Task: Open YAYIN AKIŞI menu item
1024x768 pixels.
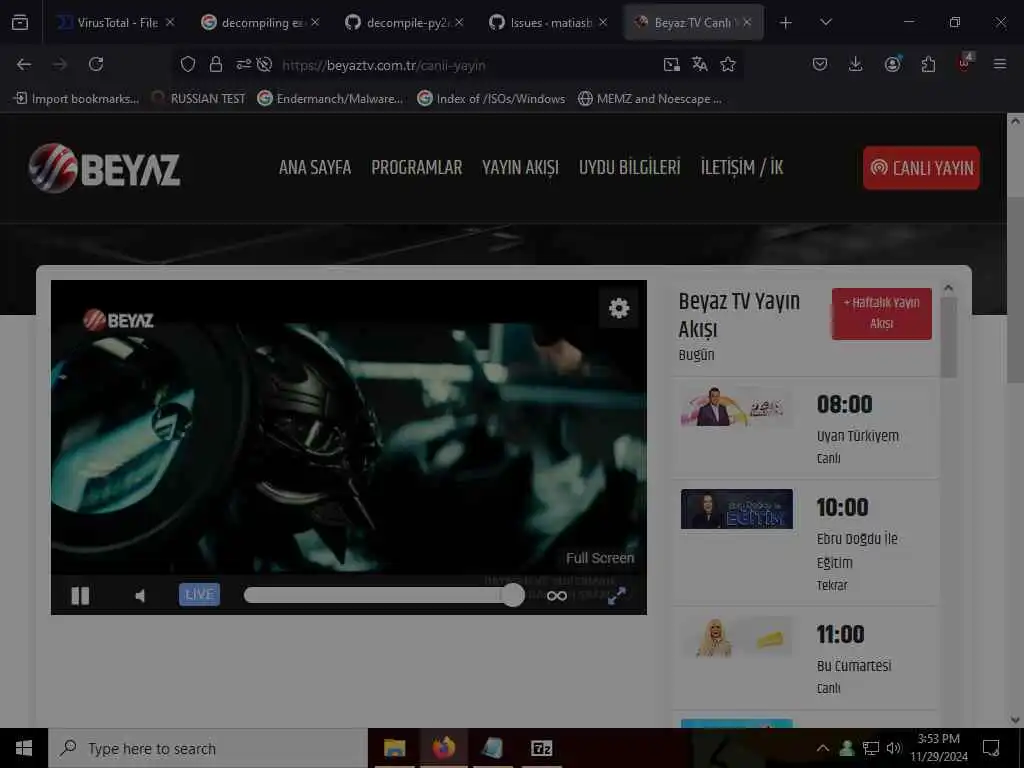Action: point(520,168)
